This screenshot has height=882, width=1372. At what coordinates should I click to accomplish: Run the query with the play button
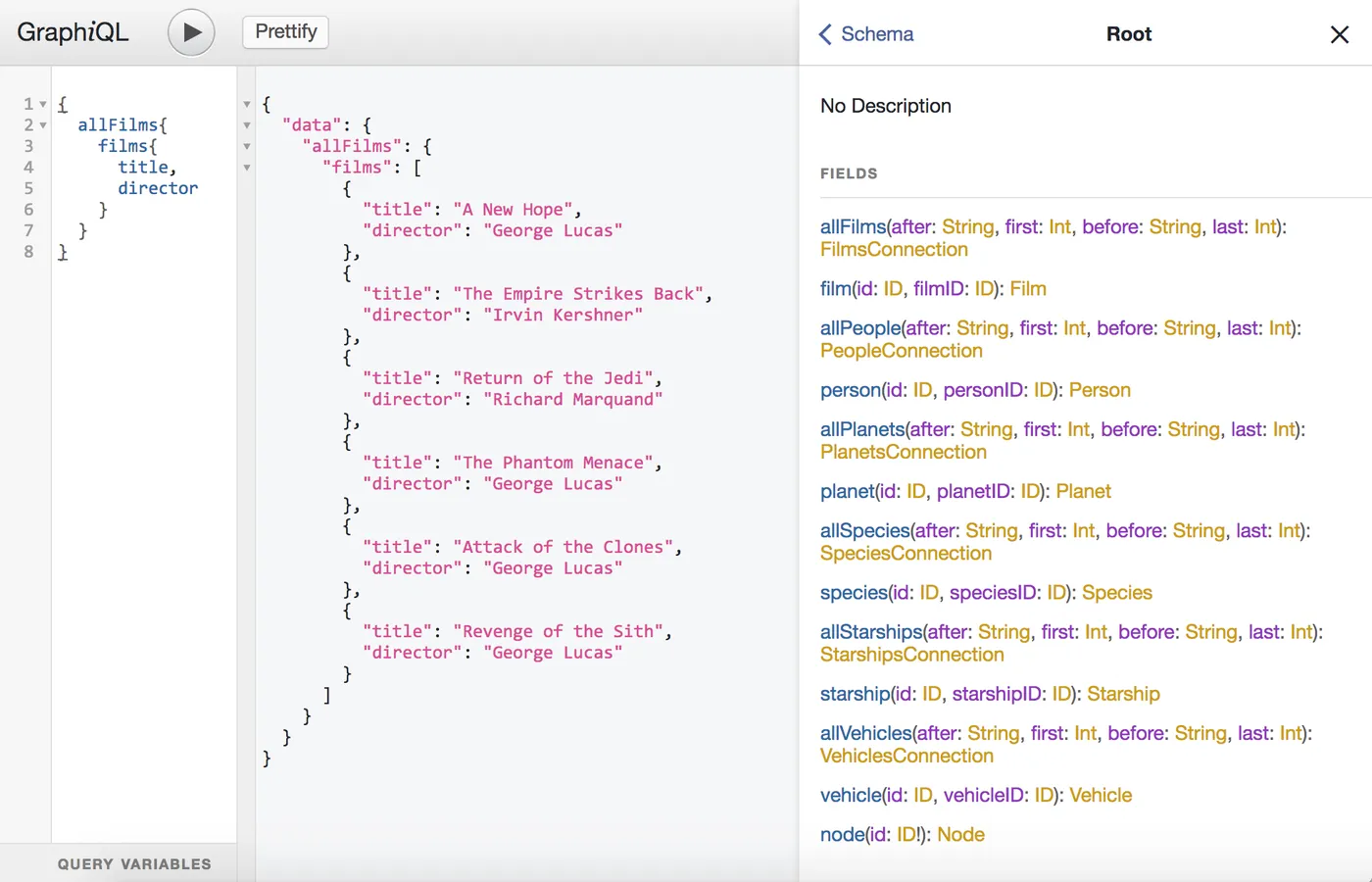[x=191, y=32]
